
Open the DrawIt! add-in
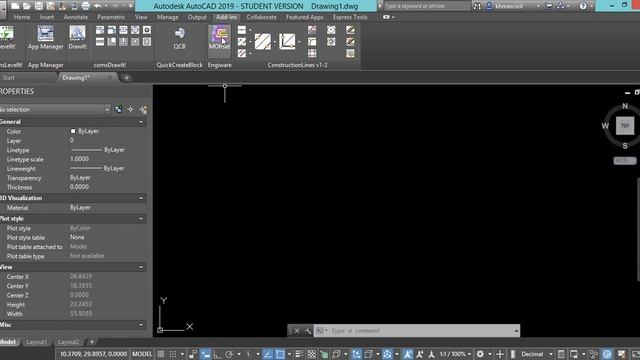pos(77,38)
